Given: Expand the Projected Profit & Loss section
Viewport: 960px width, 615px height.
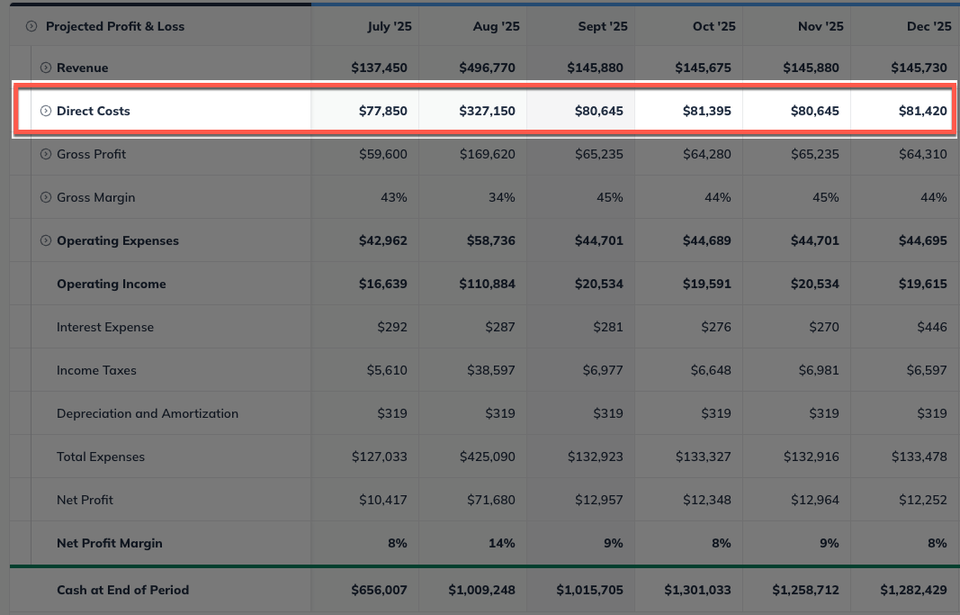Looking at the screenshot, I should click(31, 26).
